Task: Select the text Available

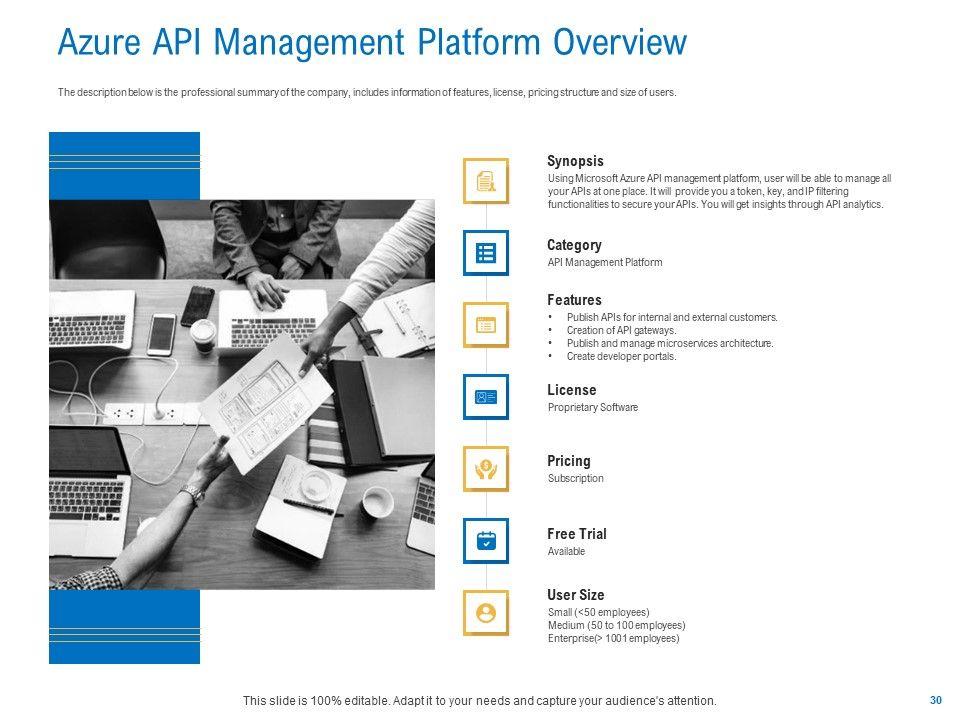Action: pyautogui.click(x=566, y=551)
